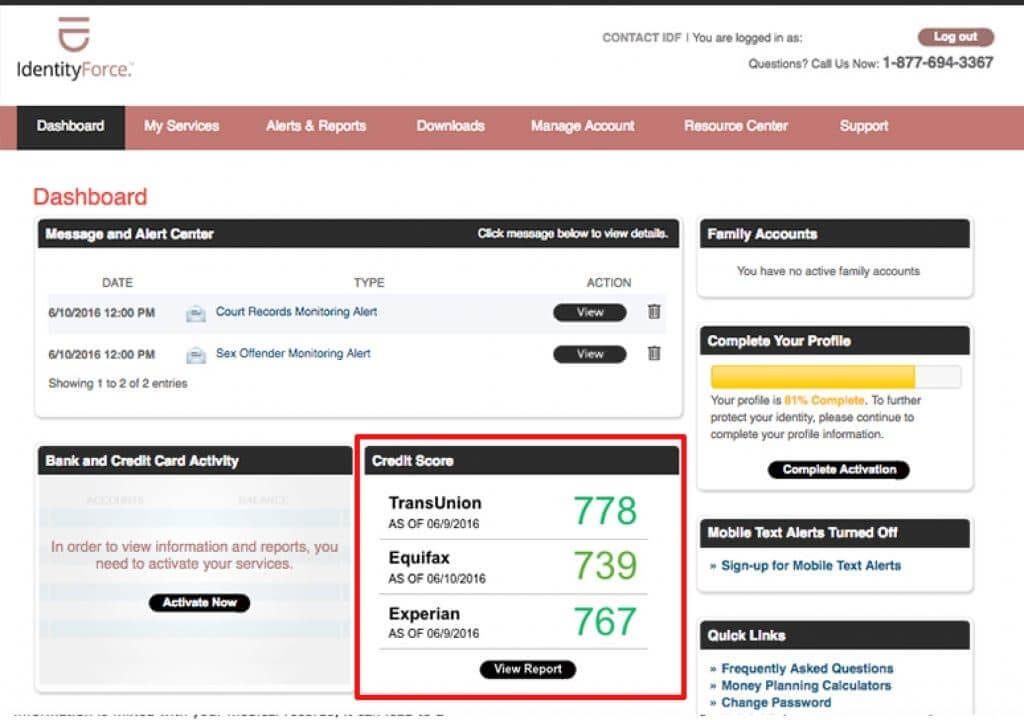Click the IdentityForce logo
Viewport: 1024px width, 720px height.
click(x=74, y=48)
